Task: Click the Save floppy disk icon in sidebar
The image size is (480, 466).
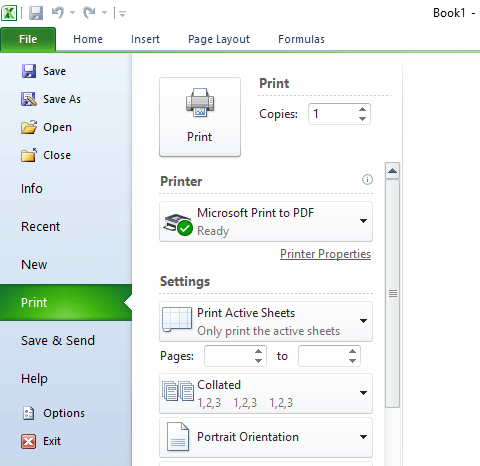Action: pyautogui.click(x=29, y=71)
